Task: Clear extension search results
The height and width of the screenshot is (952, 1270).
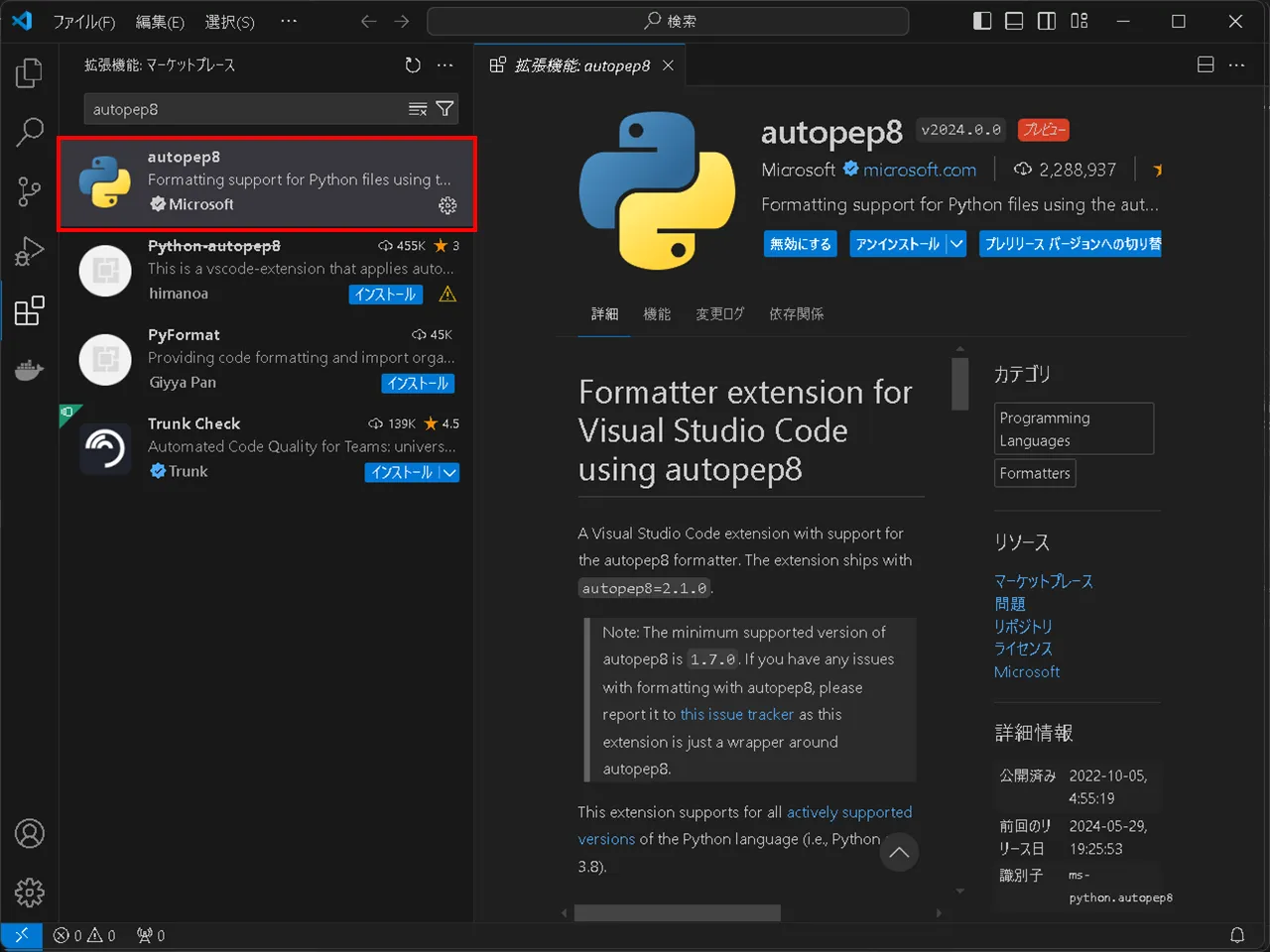Action: coord(418,109)
